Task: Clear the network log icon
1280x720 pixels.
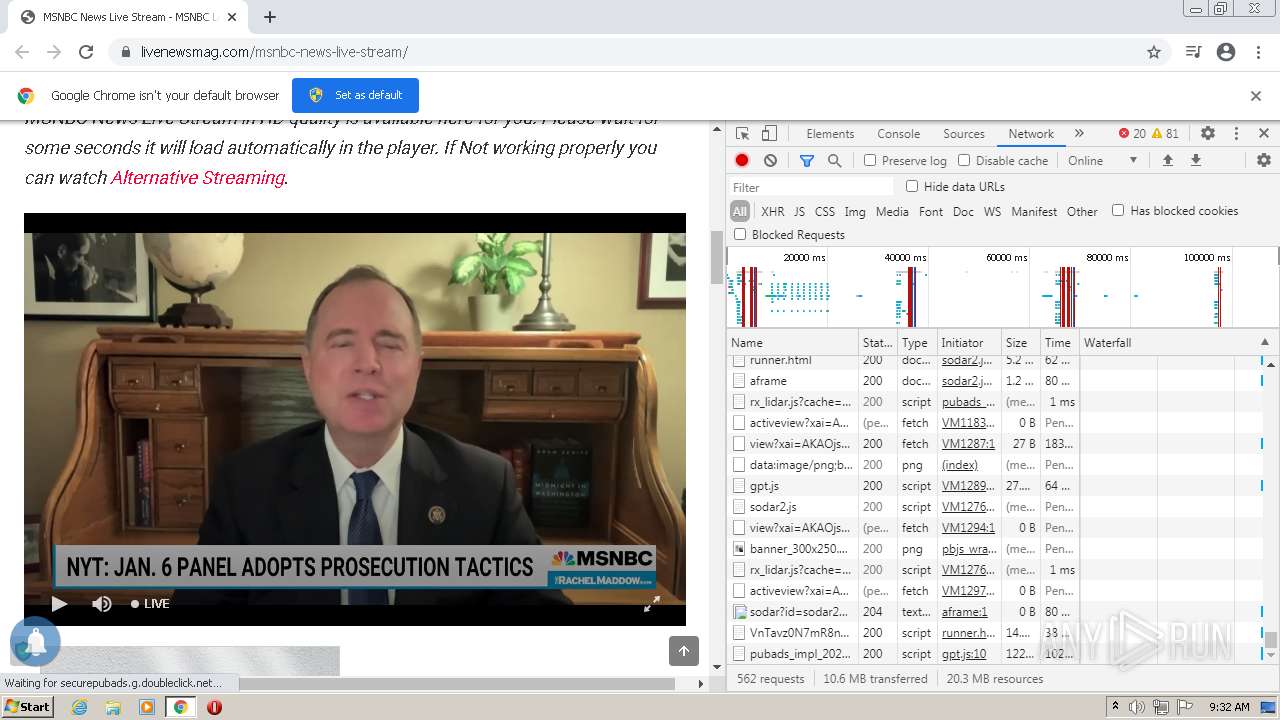Action: pos(770,160)
